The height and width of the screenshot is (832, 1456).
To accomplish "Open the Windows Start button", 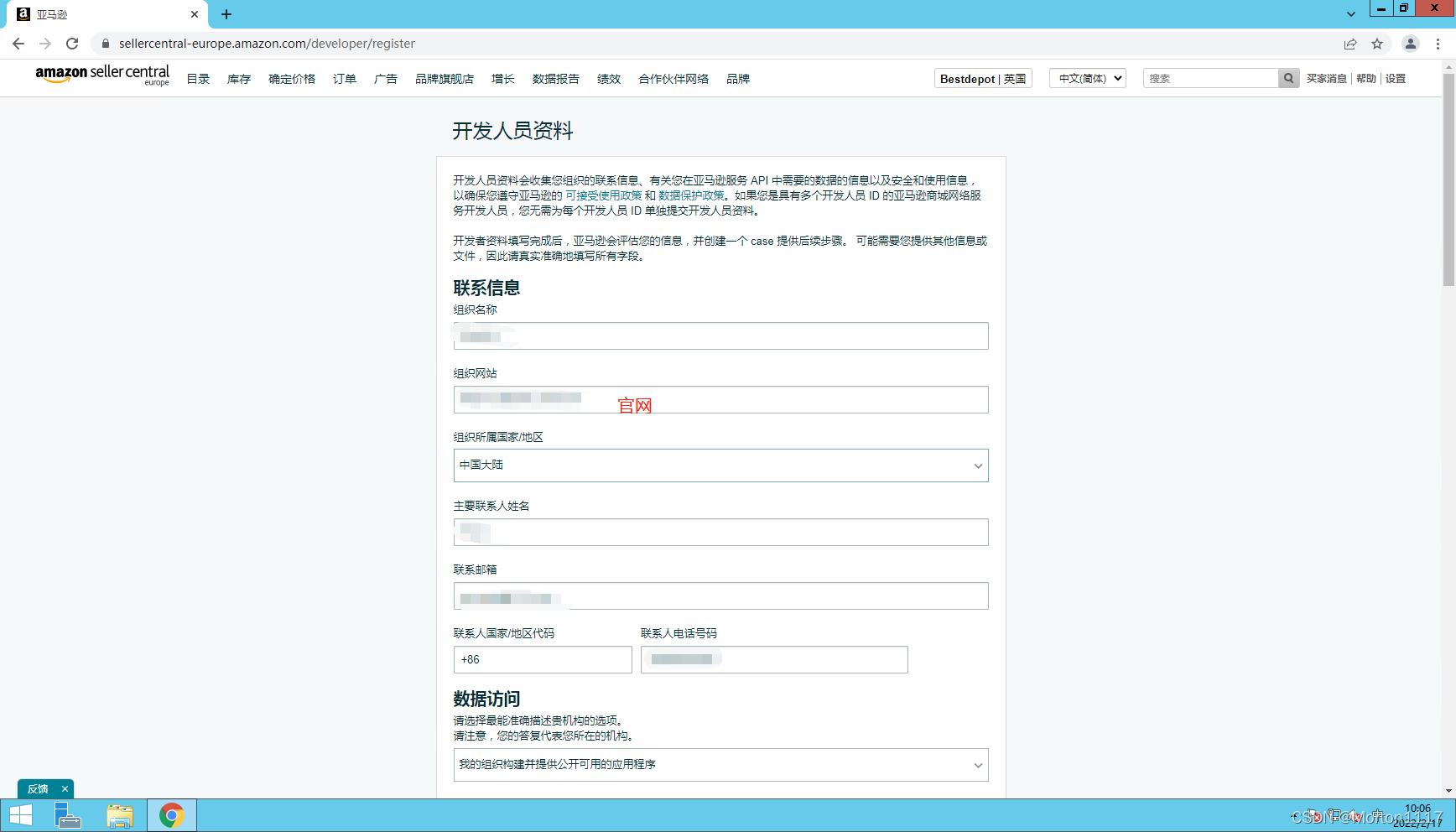I will (x=21, y=815).
